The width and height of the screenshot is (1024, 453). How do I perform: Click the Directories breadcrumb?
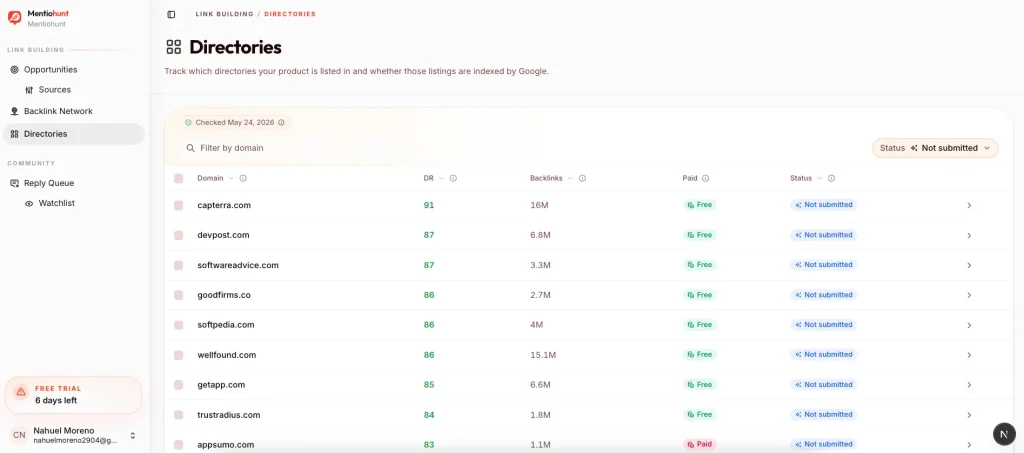[x=290, y=14]
